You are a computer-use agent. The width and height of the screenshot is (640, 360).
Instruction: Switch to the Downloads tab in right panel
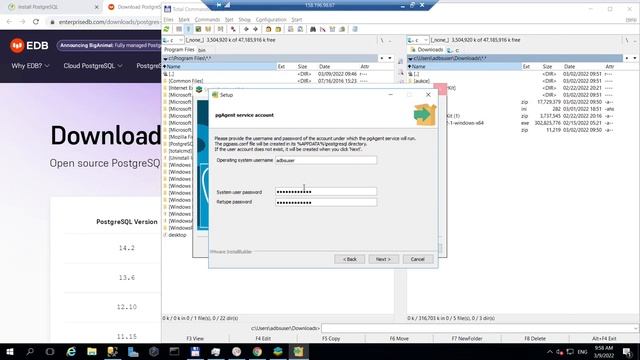point(427,50)
